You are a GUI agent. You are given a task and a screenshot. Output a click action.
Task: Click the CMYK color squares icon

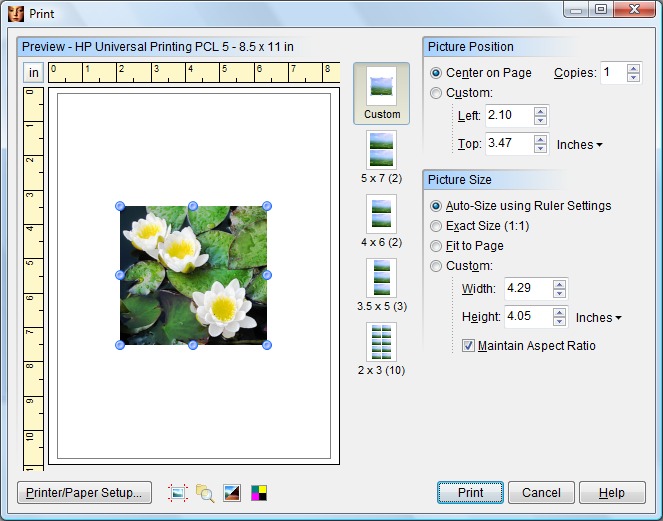click(259, 492)
